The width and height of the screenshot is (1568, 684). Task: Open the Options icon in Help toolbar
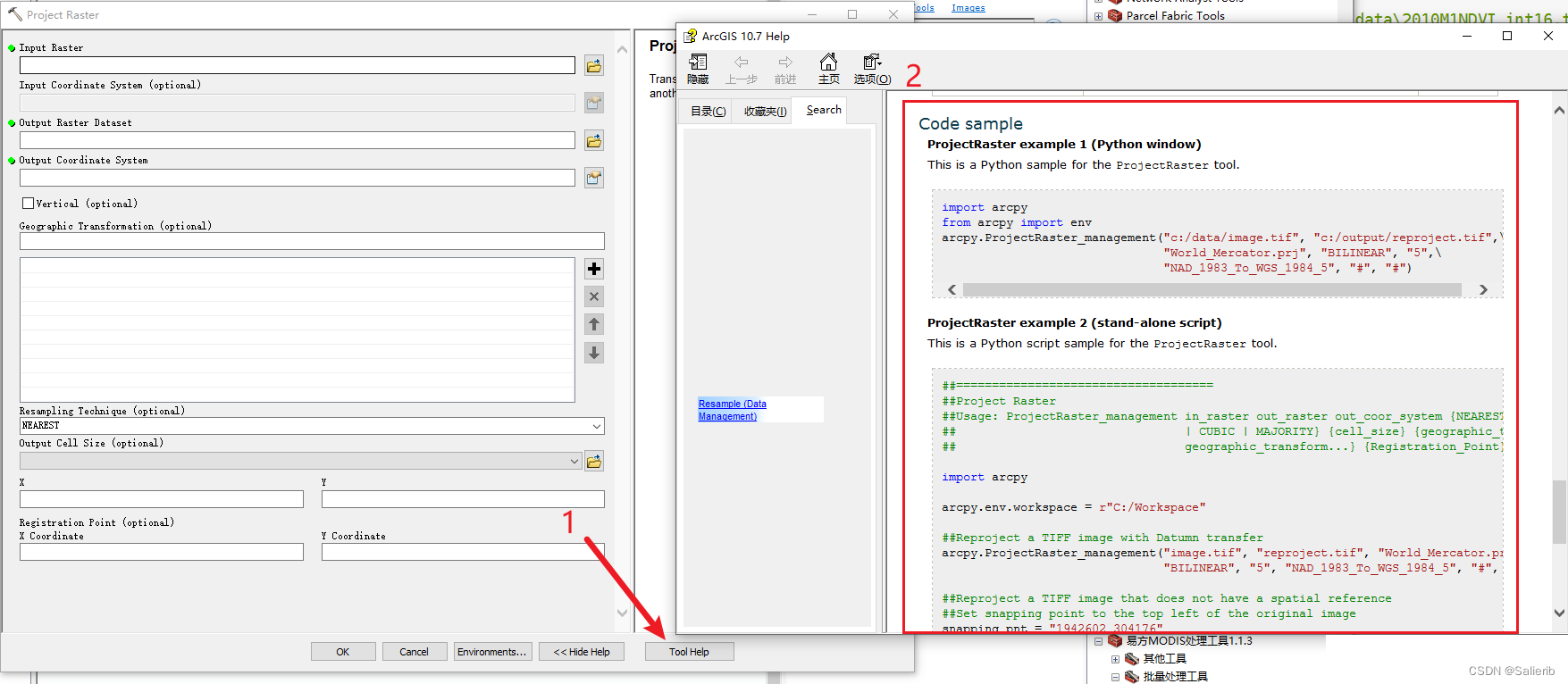tap(872, 68)
